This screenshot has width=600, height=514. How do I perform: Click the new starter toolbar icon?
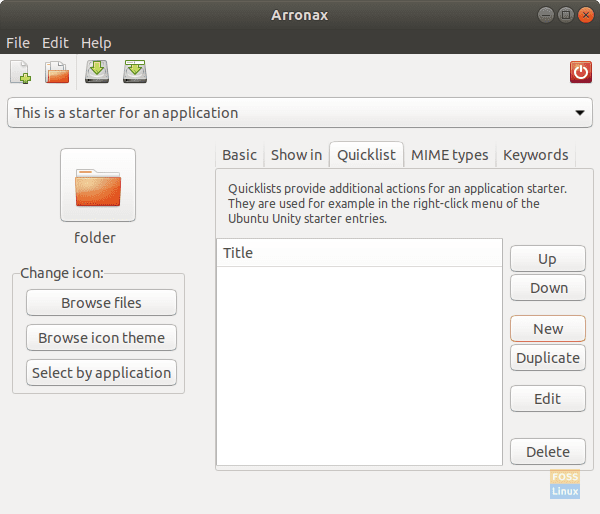(21, 72)
